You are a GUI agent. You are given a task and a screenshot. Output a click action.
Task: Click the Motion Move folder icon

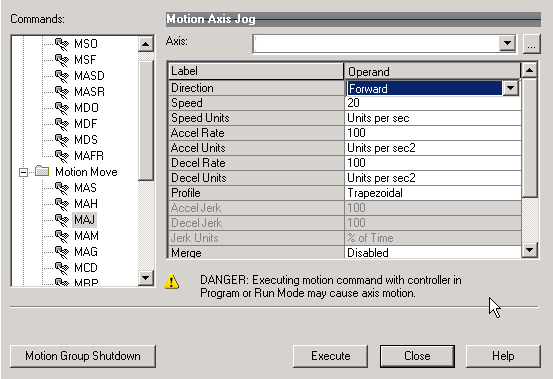point(42,171)
